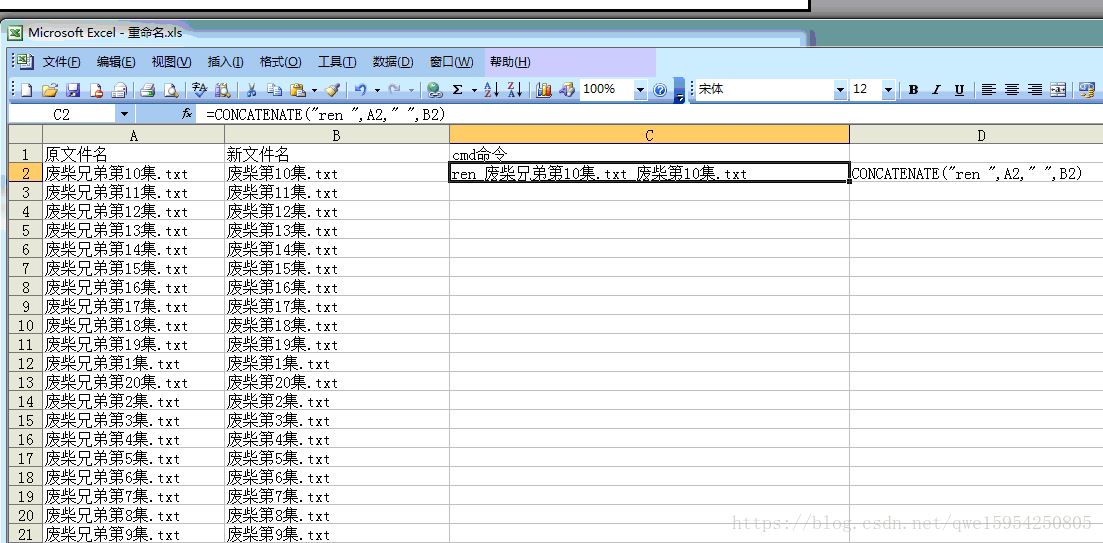Open the 帮助(H) menu

tap(510, 62)
